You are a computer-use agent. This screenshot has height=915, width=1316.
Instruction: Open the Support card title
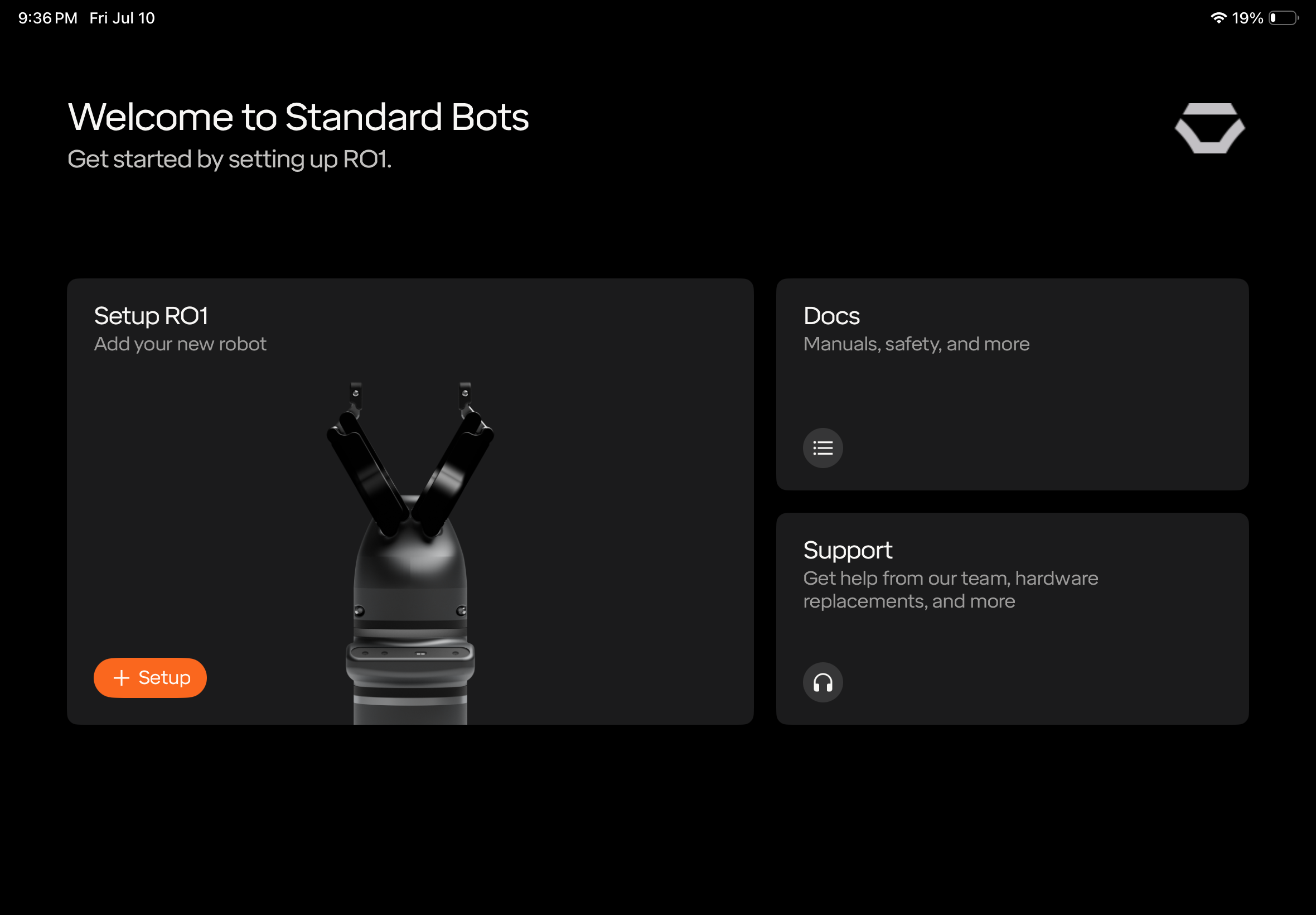pyautogui.click(x=848, y=550)
